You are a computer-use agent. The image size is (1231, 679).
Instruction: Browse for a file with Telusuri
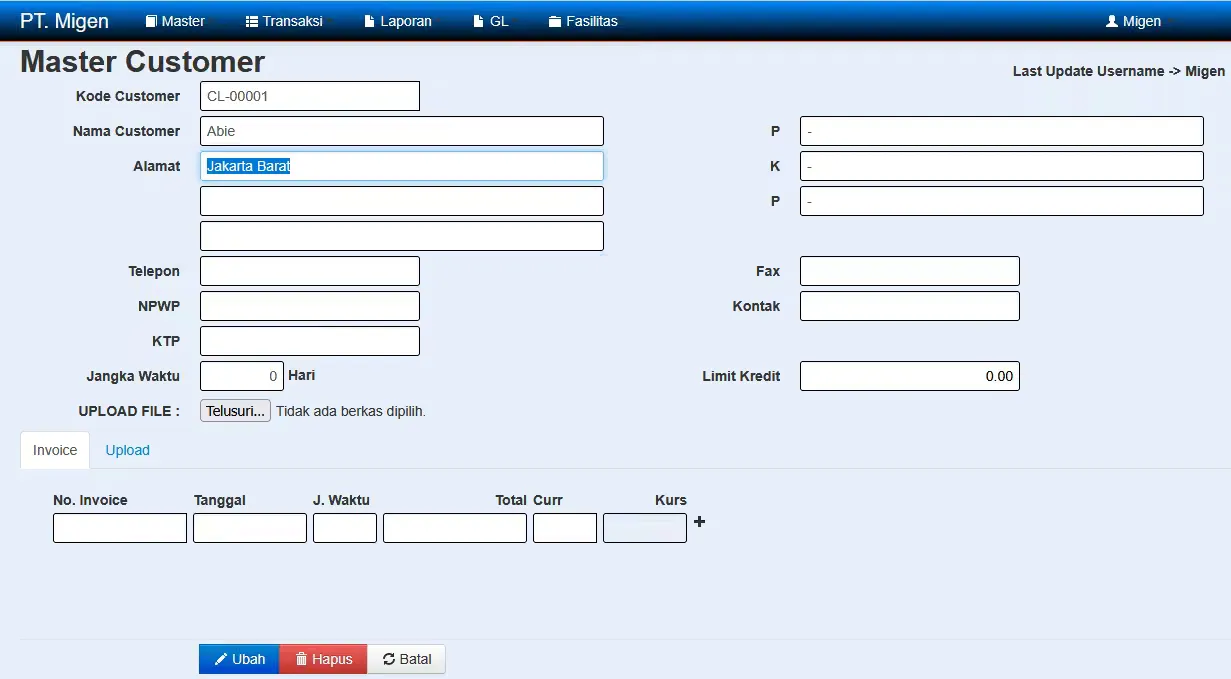click(x=235, y=411)
